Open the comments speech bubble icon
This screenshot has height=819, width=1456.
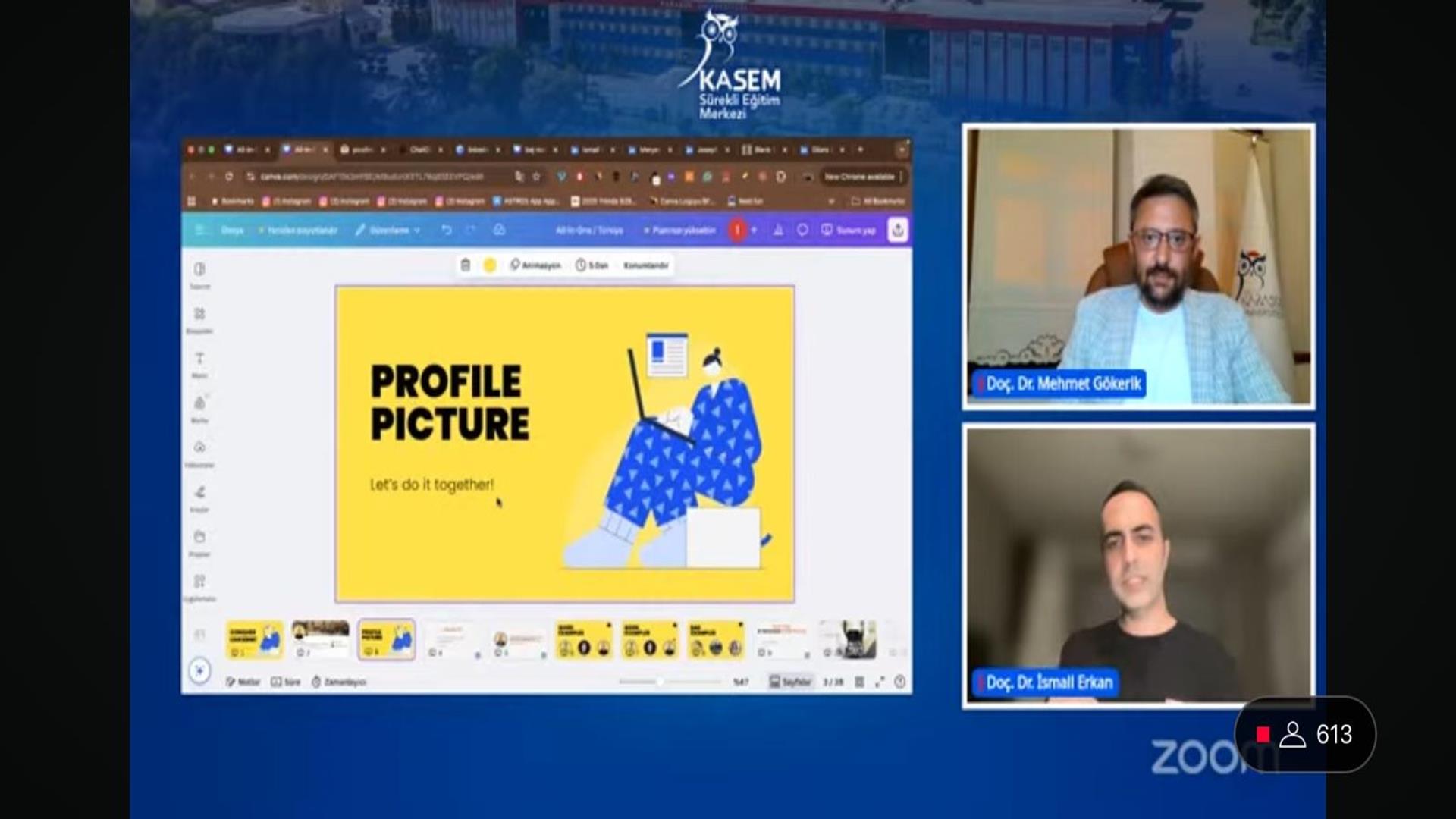[x=802, y=230]
